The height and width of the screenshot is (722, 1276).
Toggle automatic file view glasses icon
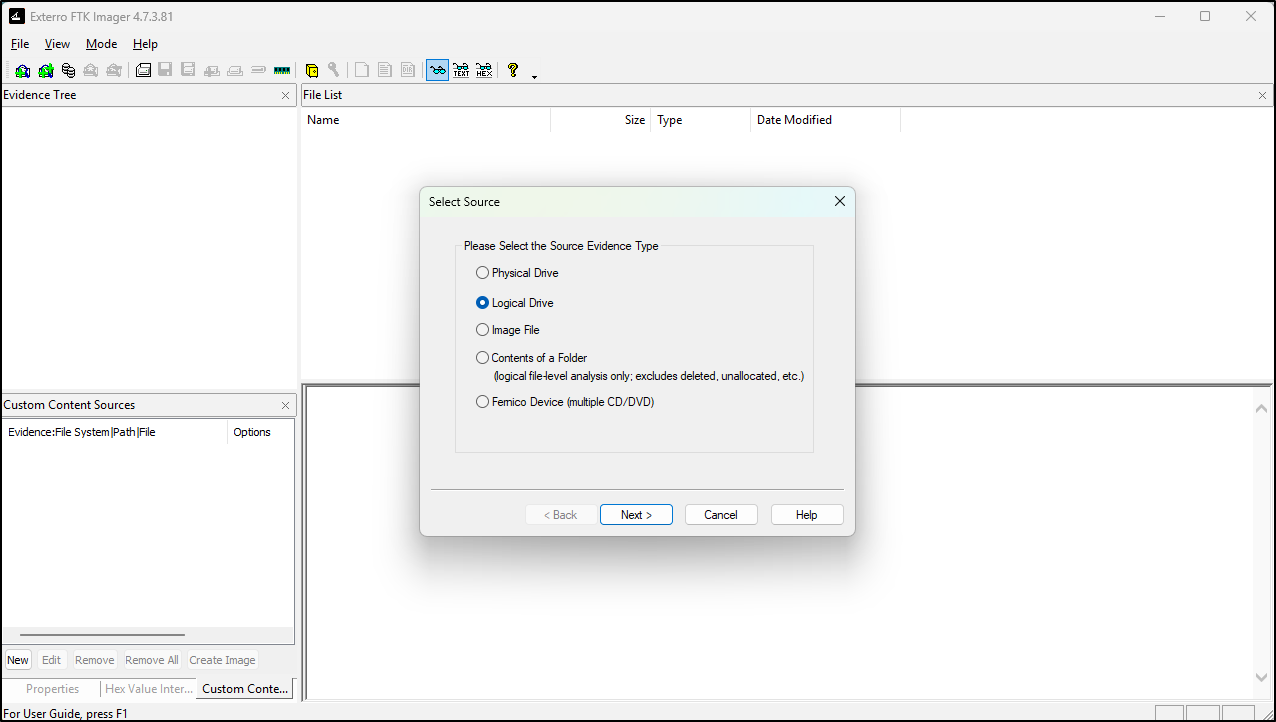[x=437, y=70]
